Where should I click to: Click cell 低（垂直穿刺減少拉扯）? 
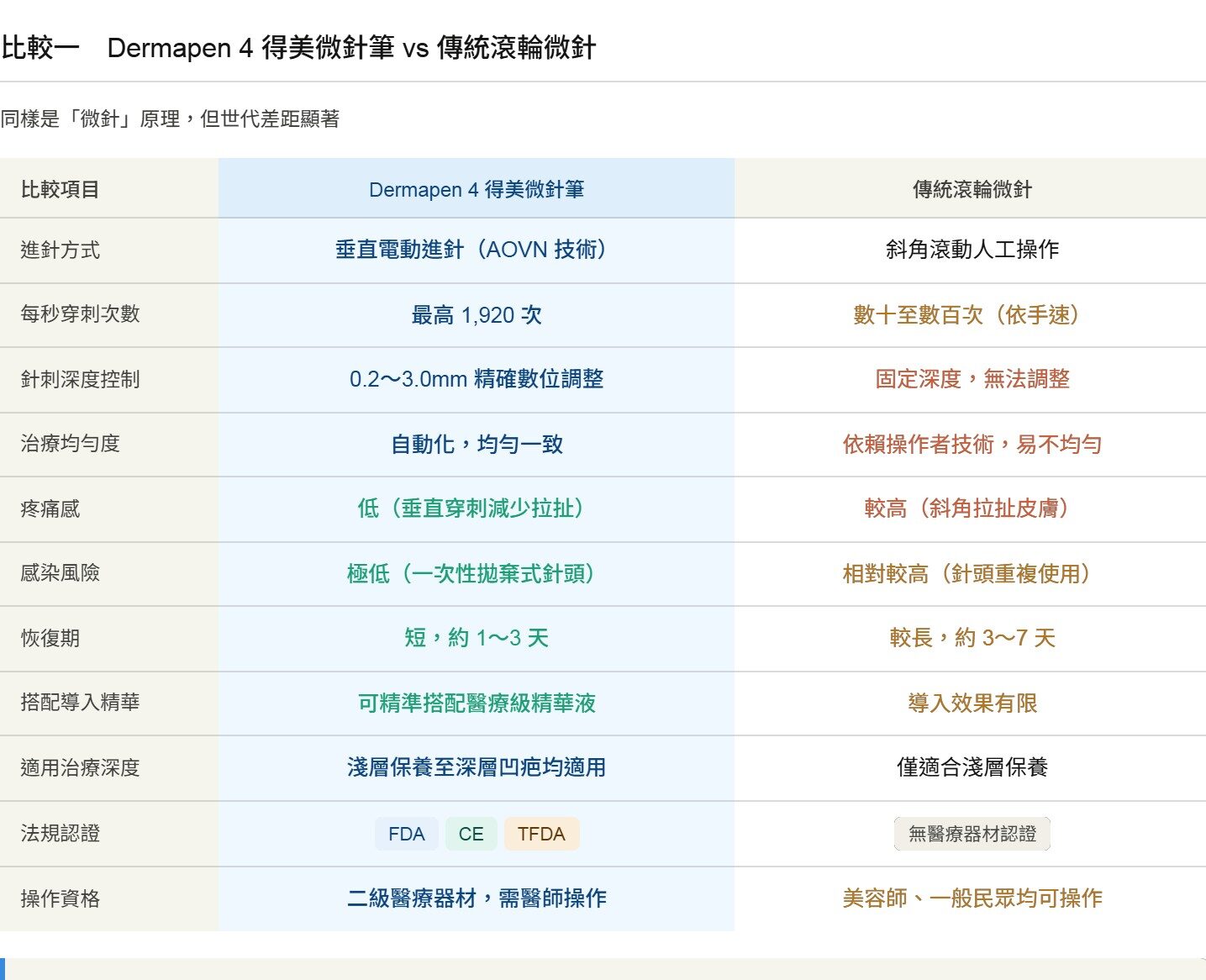click(x=477, y=509)
